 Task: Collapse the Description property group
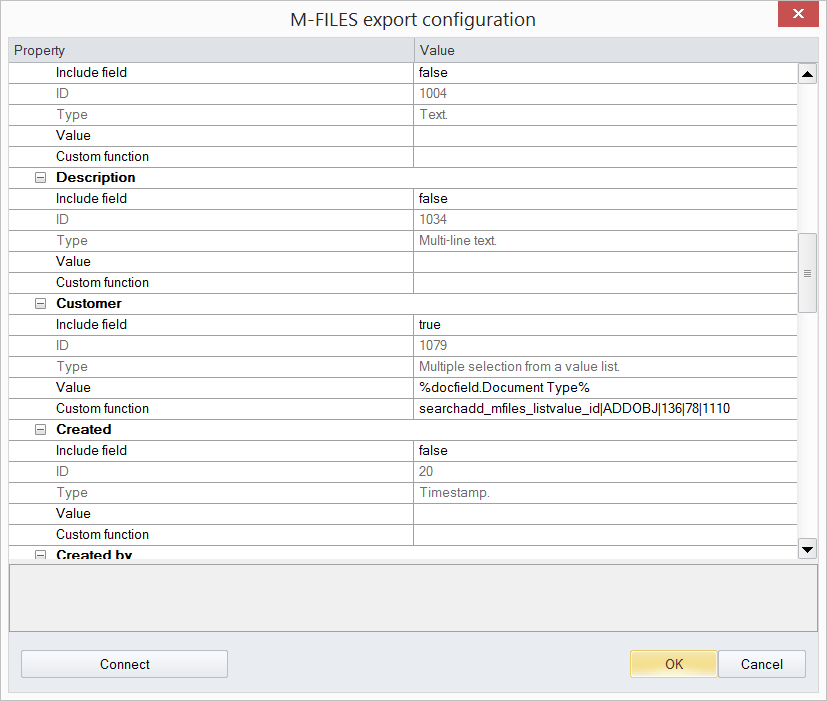41,178
